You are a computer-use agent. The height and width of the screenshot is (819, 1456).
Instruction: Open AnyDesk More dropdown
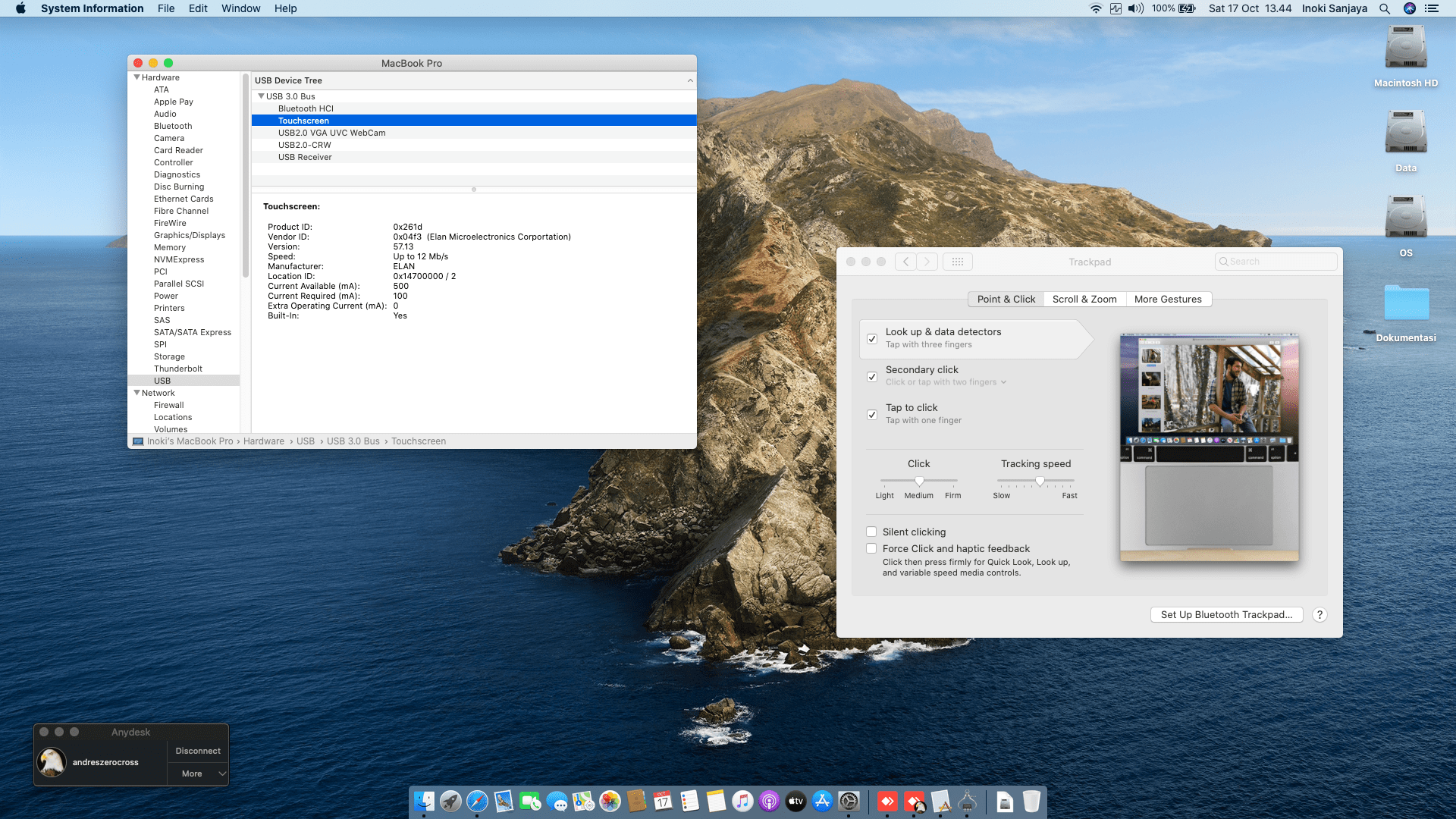pos(198,773)
